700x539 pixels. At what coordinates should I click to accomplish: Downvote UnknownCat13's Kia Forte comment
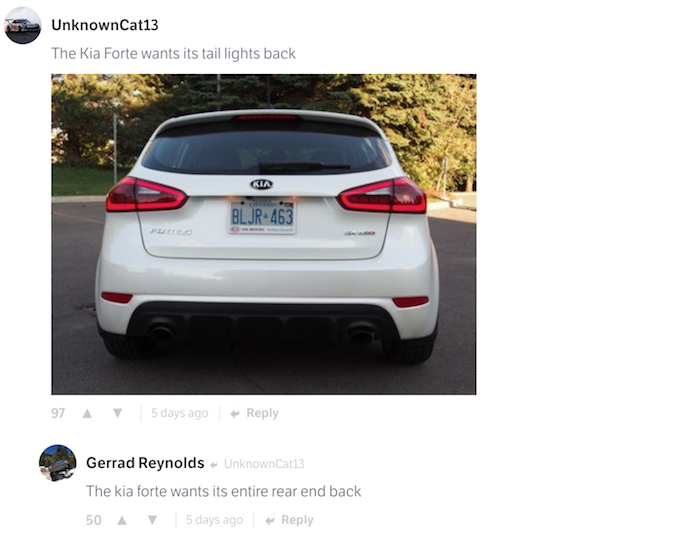(117, 413)
